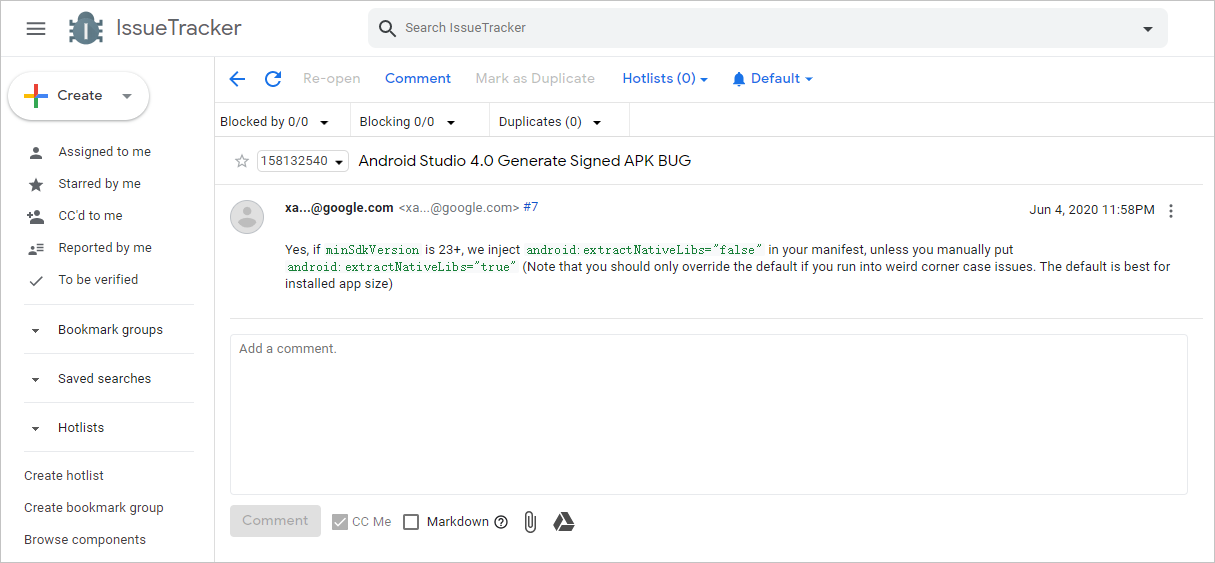Attach from Google Drive icon
Viewport: 1215px width, 563px height.
564,522
